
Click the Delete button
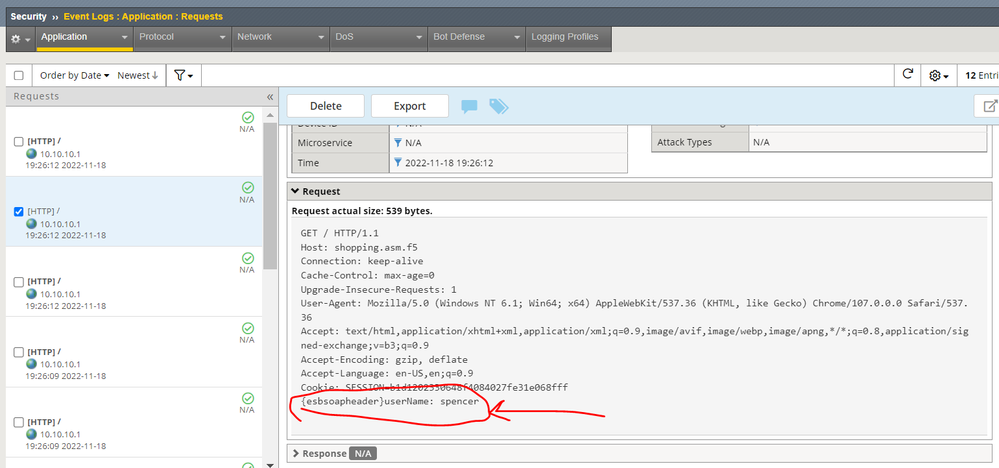(325, 106)
